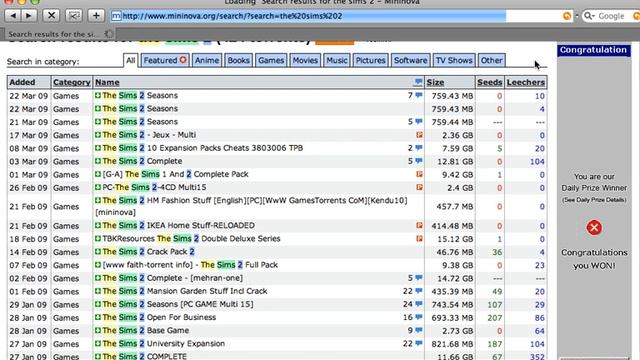640x360 pixels.
Task: Open comments icon for Sims 2 Seasons PC GAME Multi 15
Action: click(x=419, y=304)
